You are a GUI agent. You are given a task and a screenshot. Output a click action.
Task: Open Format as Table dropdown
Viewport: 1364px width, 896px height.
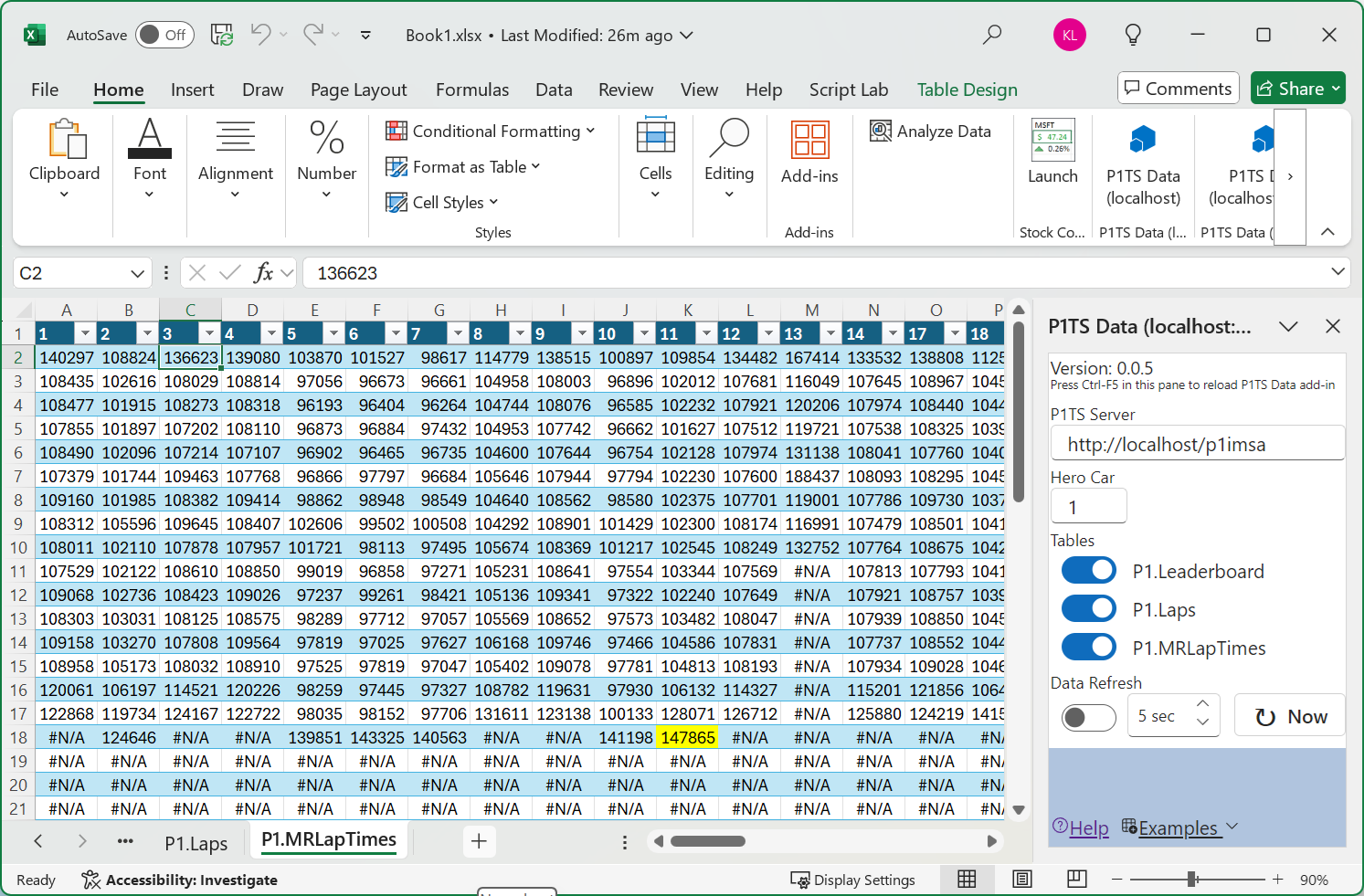pos(463,167)
